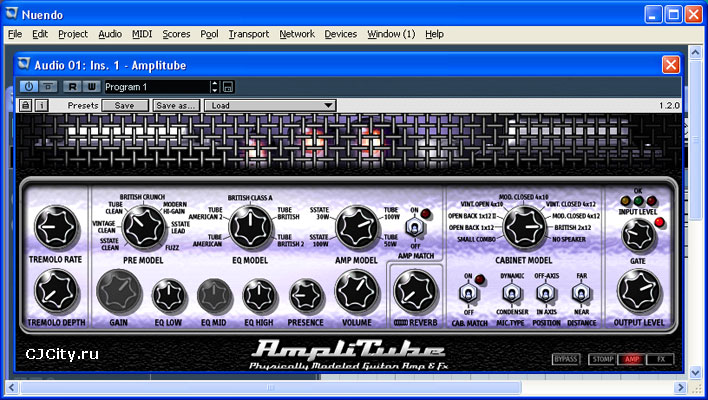This screenshot has width=708, height=400.
Task: Enable Read automation (R) button
Action: 73,87
